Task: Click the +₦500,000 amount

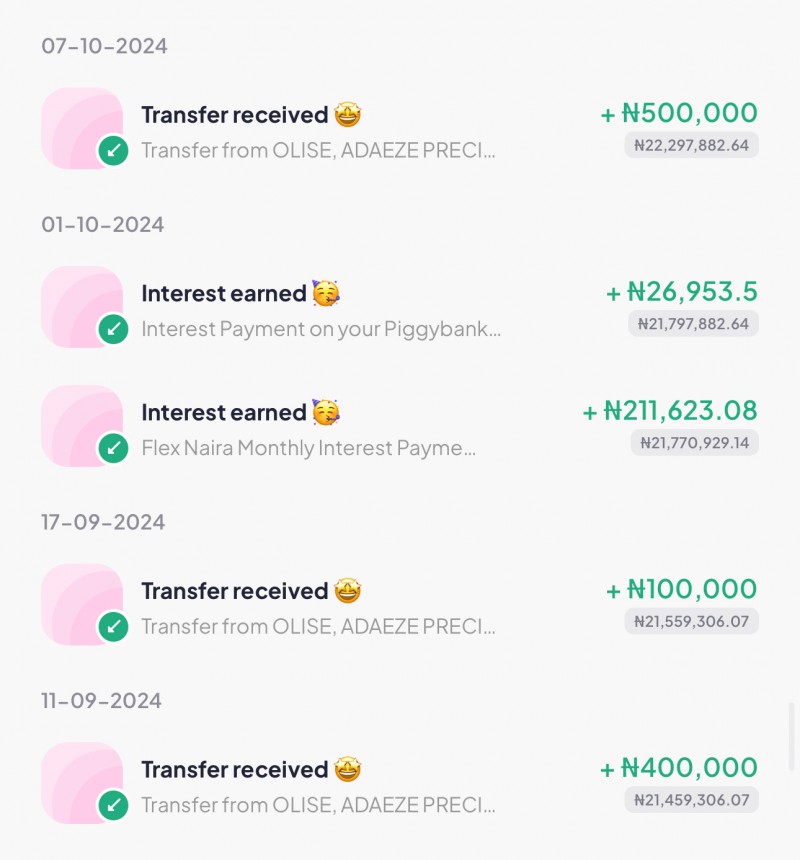Action: pyautogui.click(x=679, y=113)
